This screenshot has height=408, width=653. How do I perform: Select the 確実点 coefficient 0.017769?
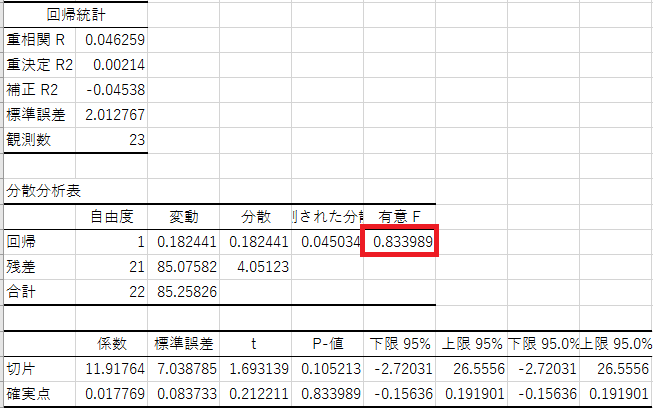coord(112,393)
